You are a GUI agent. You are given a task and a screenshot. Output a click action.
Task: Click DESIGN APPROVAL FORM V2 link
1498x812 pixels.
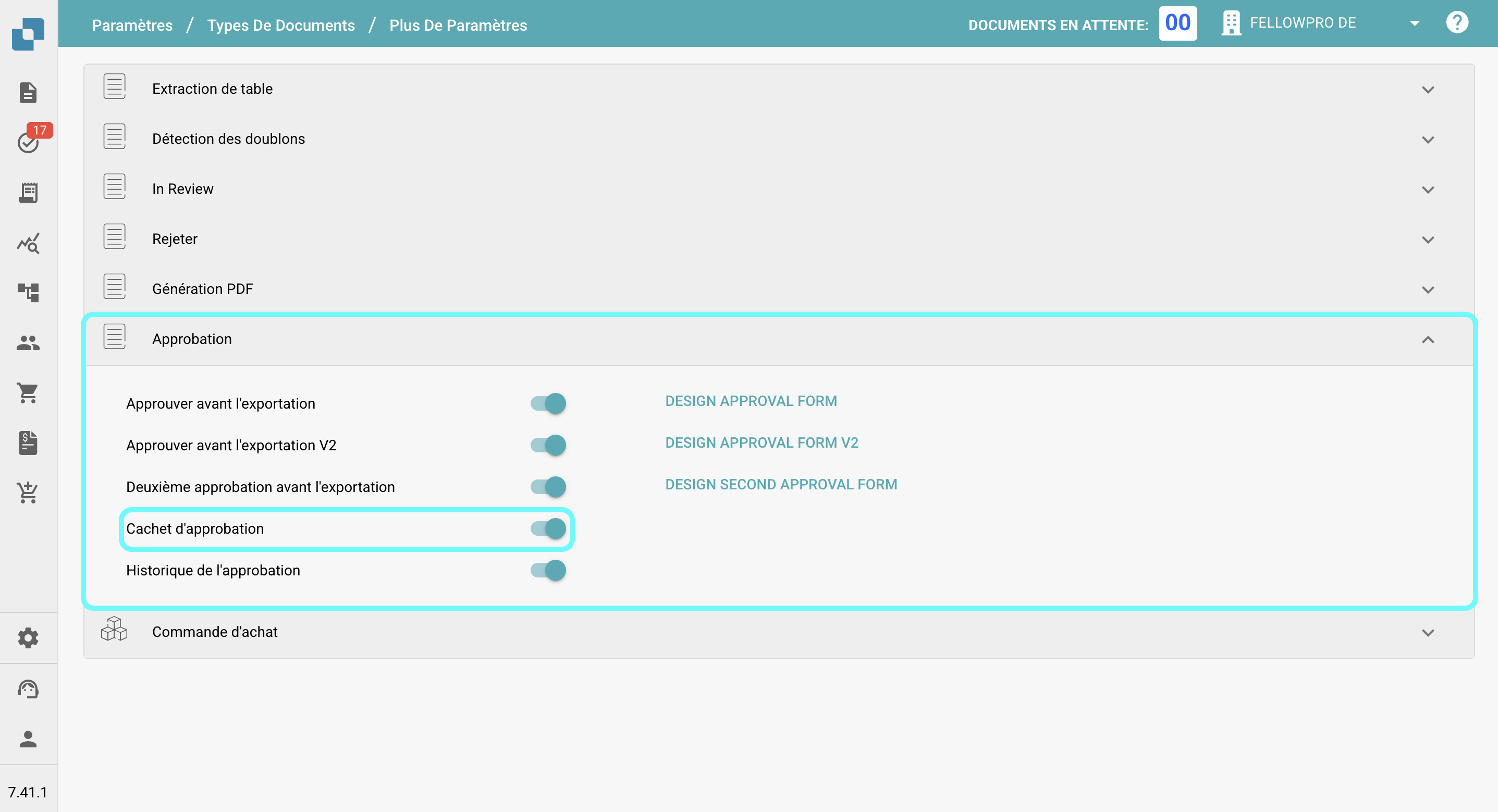click(761, 442)
